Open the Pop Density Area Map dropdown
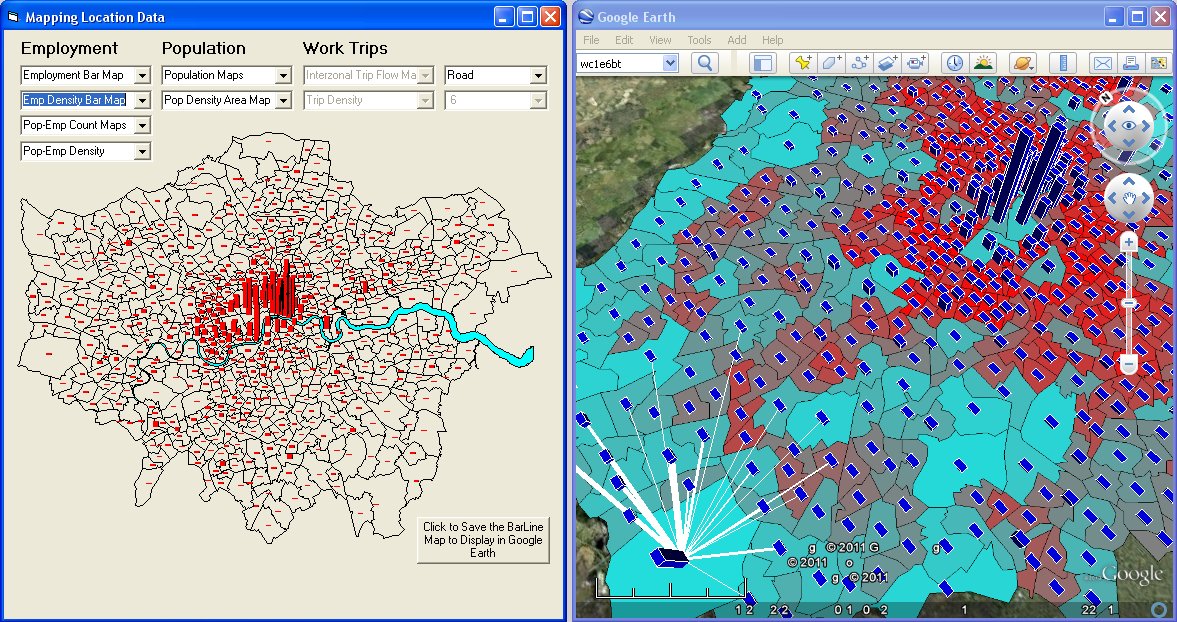 (x=283, y=101)
